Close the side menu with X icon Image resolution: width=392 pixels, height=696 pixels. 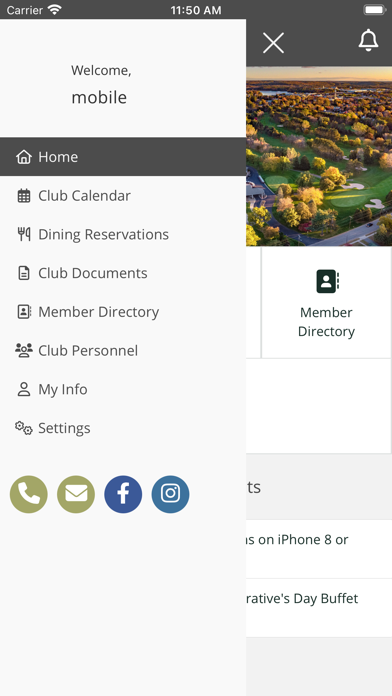273,43
